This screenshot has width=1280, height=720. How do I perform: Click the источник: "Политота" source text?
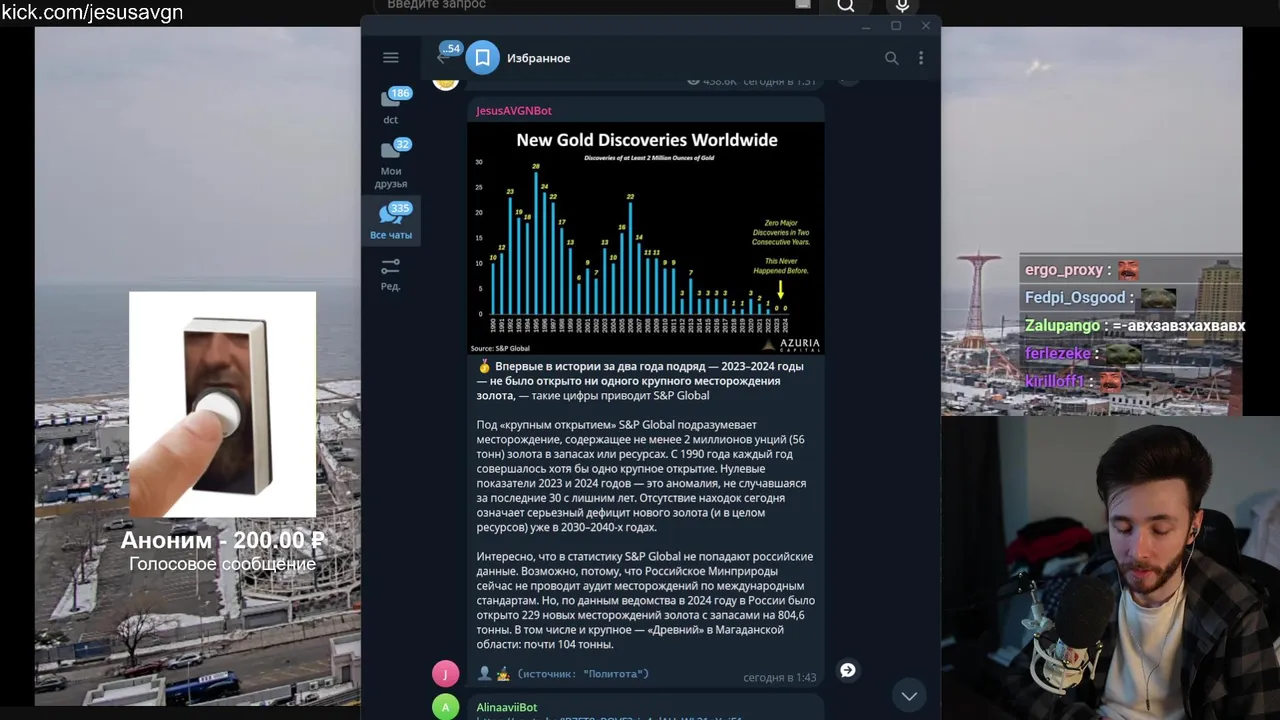click(583, 674)
